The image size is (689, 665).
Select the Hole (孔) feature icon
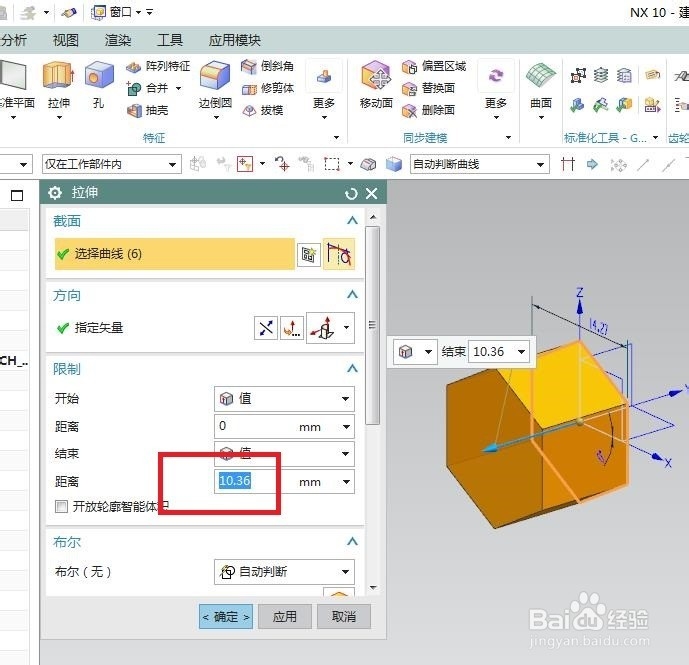point(99,76)
